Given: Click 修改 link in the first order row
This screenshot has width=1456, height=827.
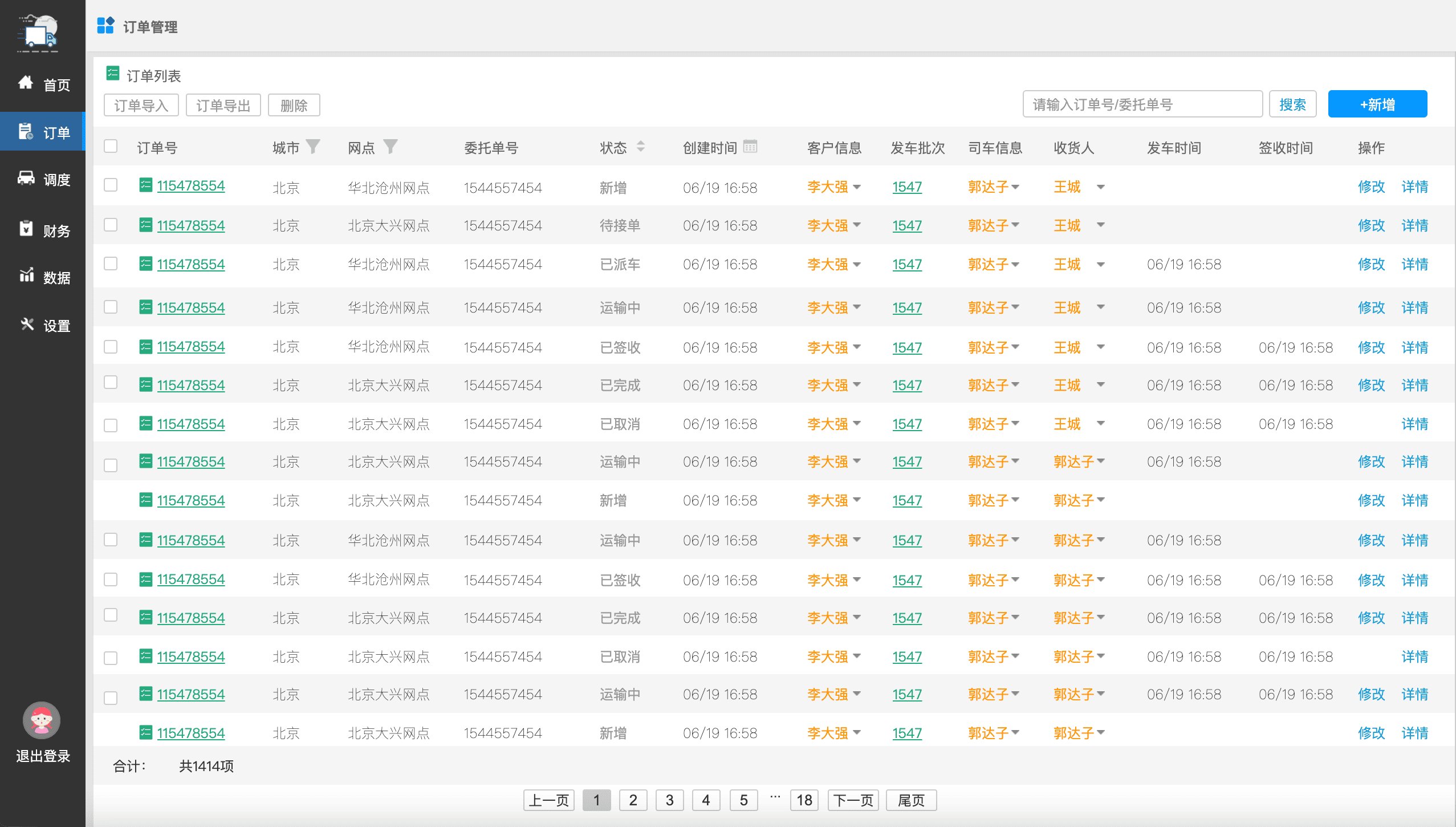Looking at the screenshot, I should [1370, 187].
